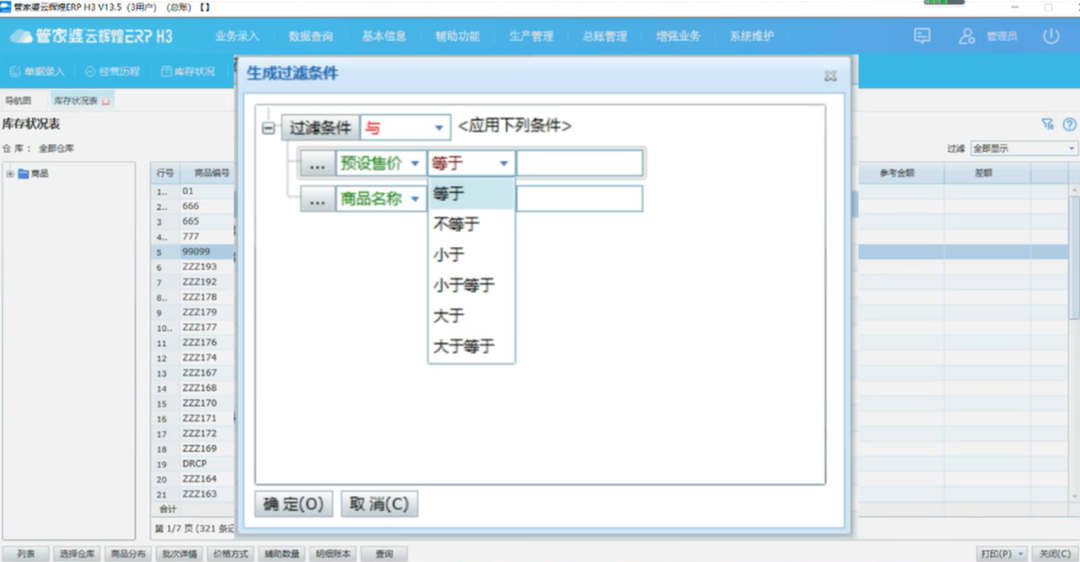Click the 商品分布 button
The width and height of the screenshot is (1080, 562).
click(x=128, y=554)
